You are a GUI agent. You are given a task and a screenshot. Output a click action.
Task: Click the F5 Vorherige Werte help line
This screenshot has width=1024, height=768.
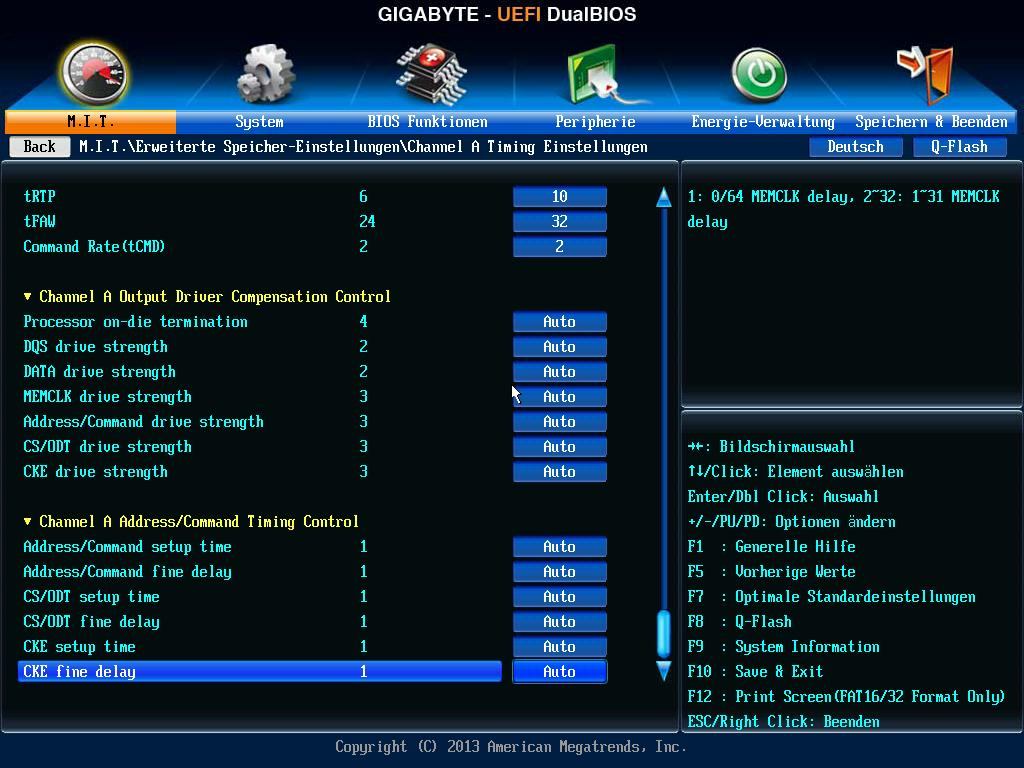coord(771,571)
